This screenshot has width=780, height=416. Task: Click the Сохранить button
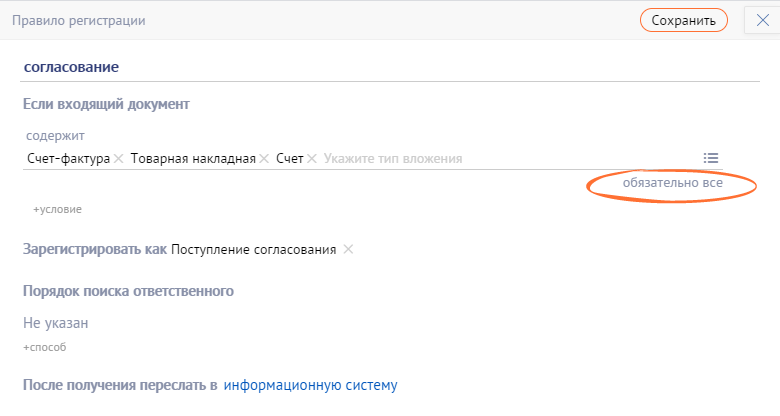click(x=683, y=20)
